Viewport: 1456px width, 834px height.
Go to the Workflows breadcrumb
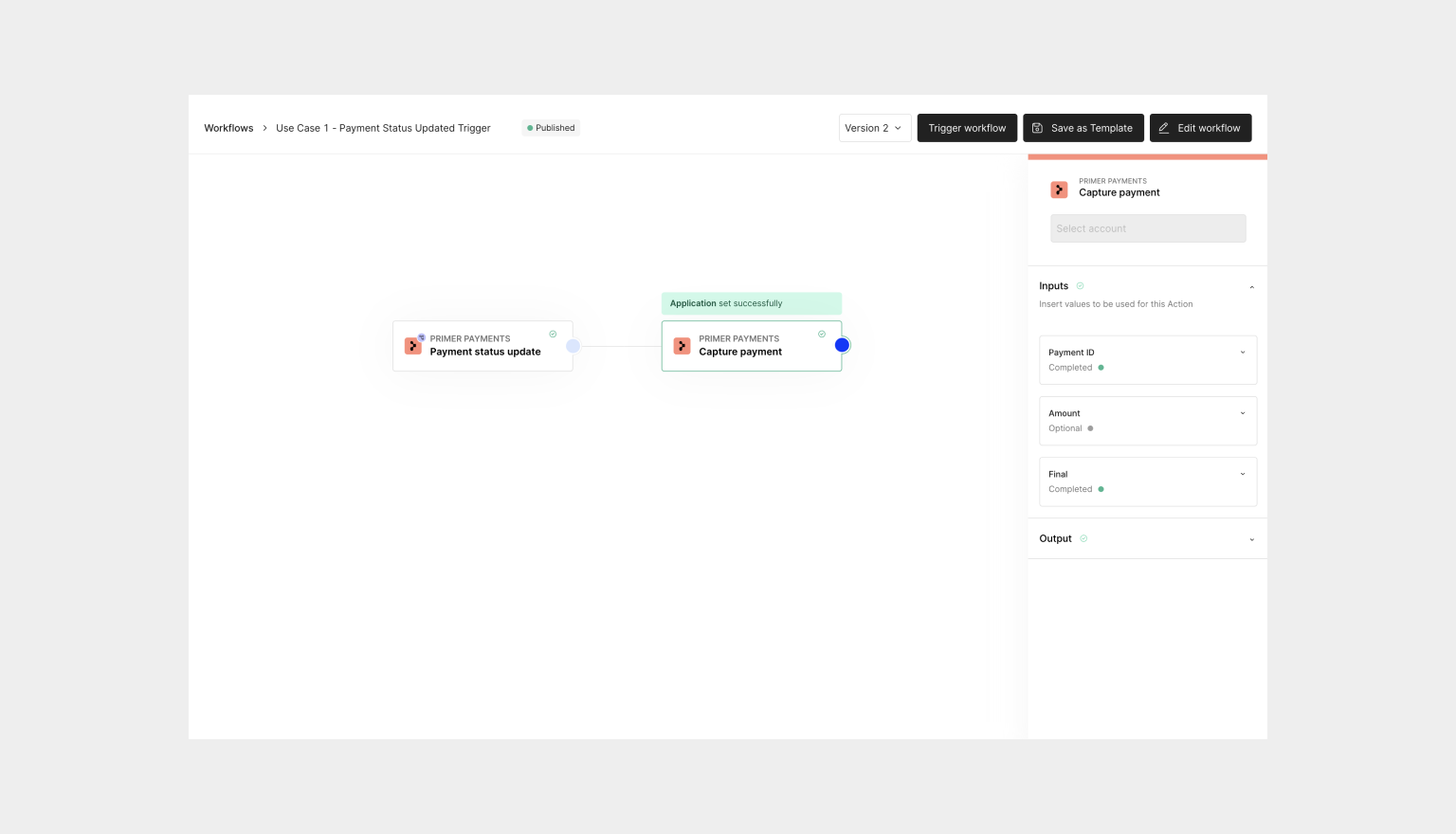[x=228, y=128]
